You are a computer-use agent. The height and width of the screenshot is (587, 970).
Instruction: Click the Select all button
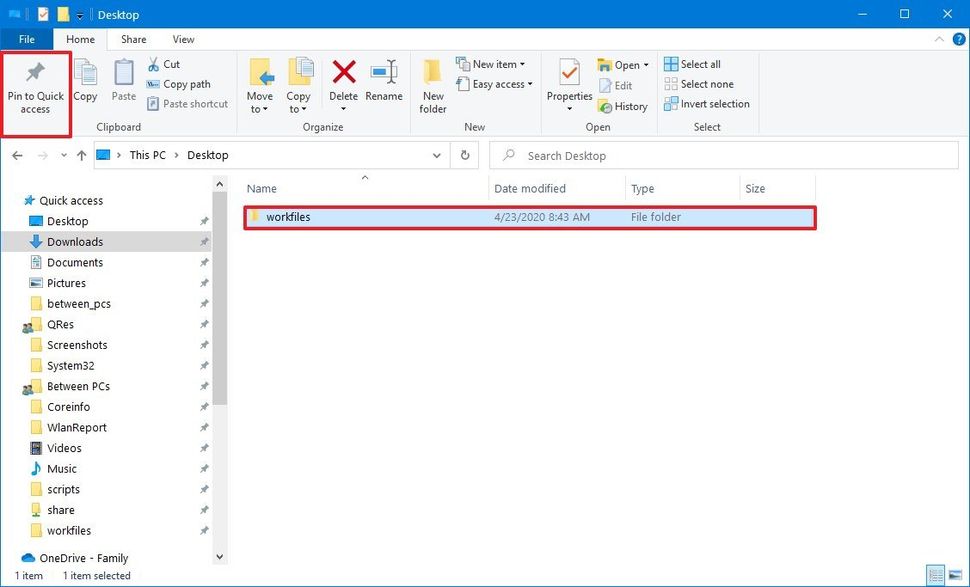pos(694,63)
